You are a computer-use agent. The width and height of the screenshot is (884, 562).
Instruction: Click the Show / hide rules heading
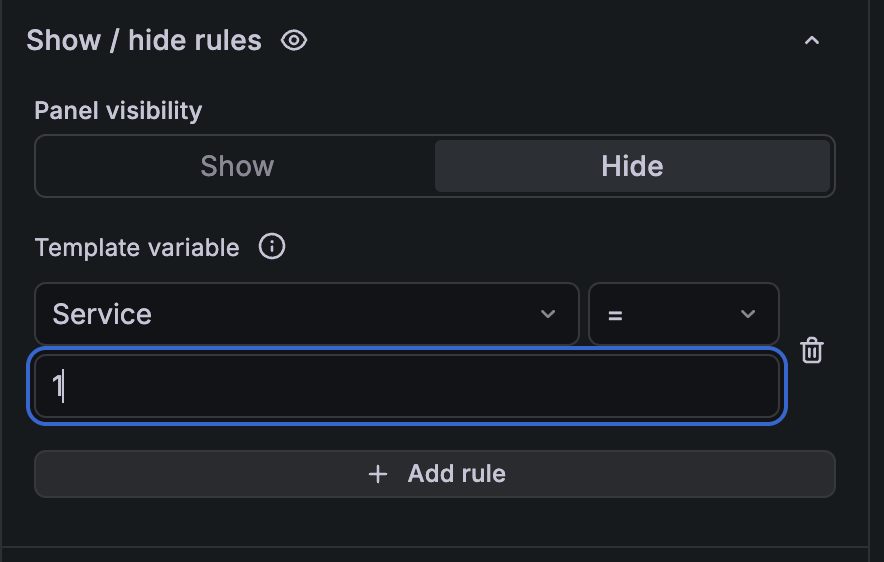coord(144,41)
